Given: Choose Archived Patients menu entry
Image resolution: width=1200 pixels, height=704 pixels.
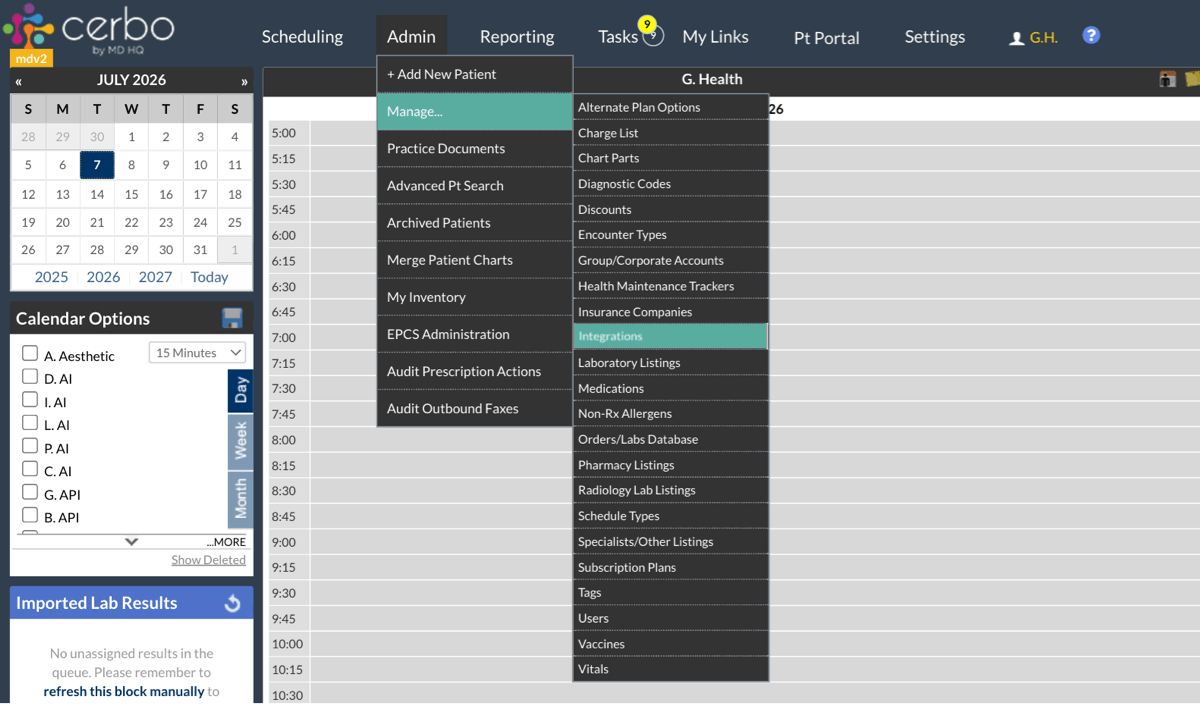Looking at the screenshot, I should click(474, 222).
